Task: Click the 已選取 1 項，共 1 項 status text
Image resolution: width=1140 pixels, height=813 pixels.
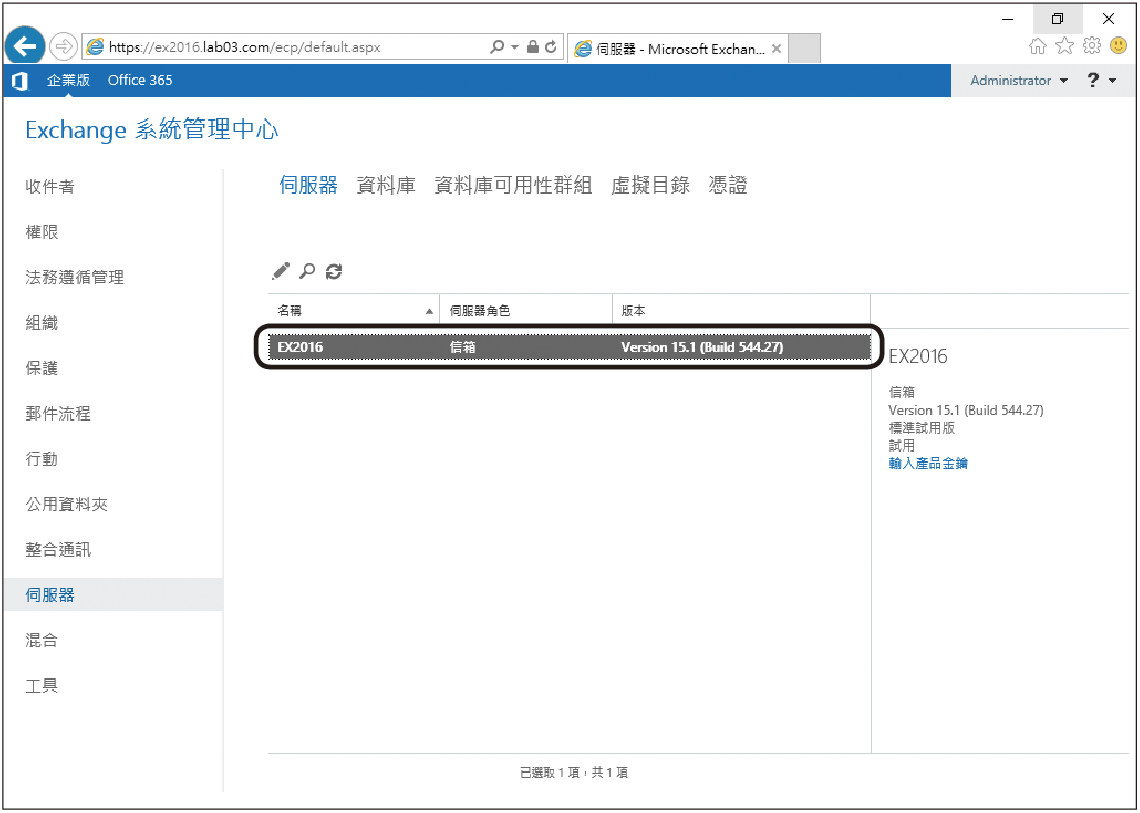Action: (x=574, y=772)
